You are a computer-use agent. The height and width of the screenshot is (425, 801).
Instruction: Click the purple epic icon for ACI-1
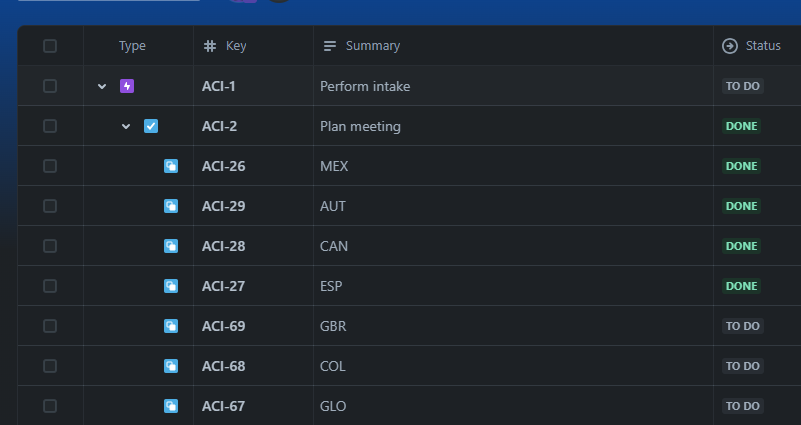point(127,86)
